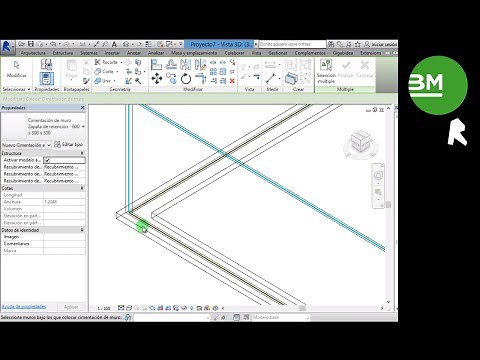Click the Open folder icon in quick access toolbar
480x360 pixels.
point(22,44)
